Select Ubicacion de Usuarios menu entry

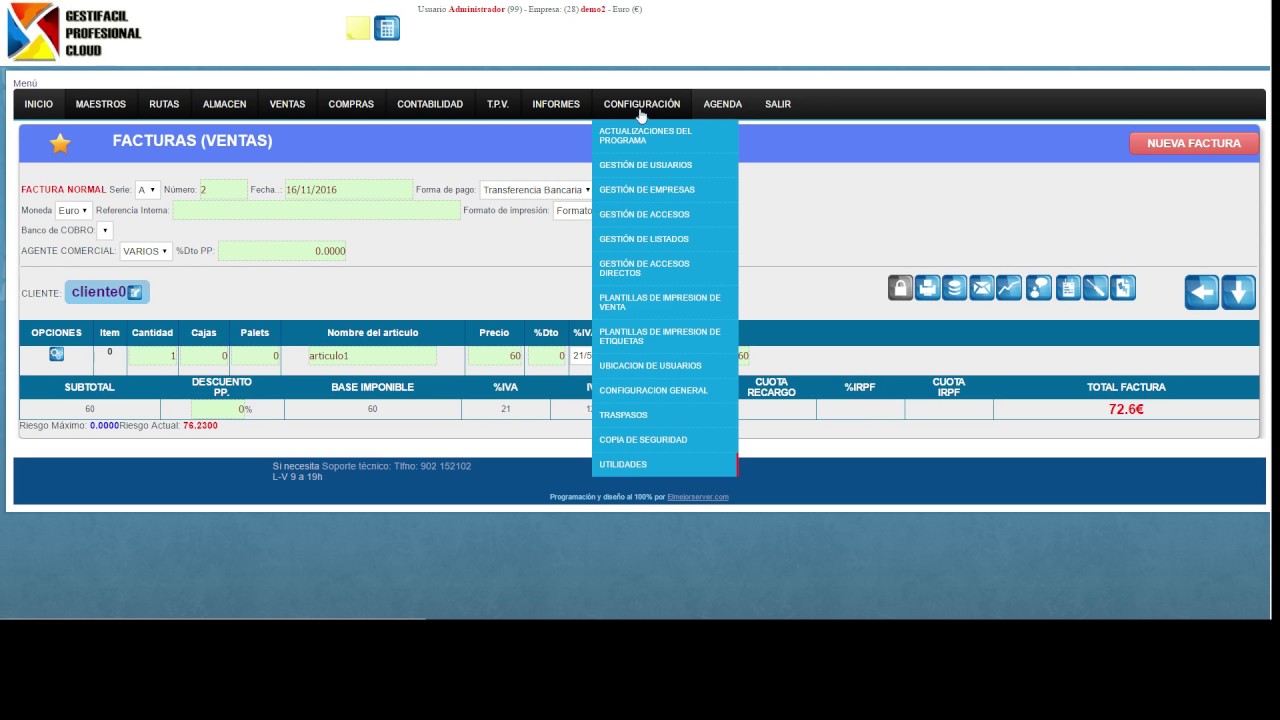pos(665,366)
